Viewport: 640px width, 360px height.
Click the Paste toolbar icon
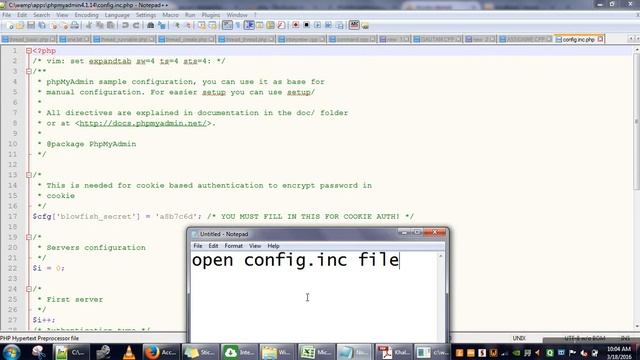[x=111, y=25]
